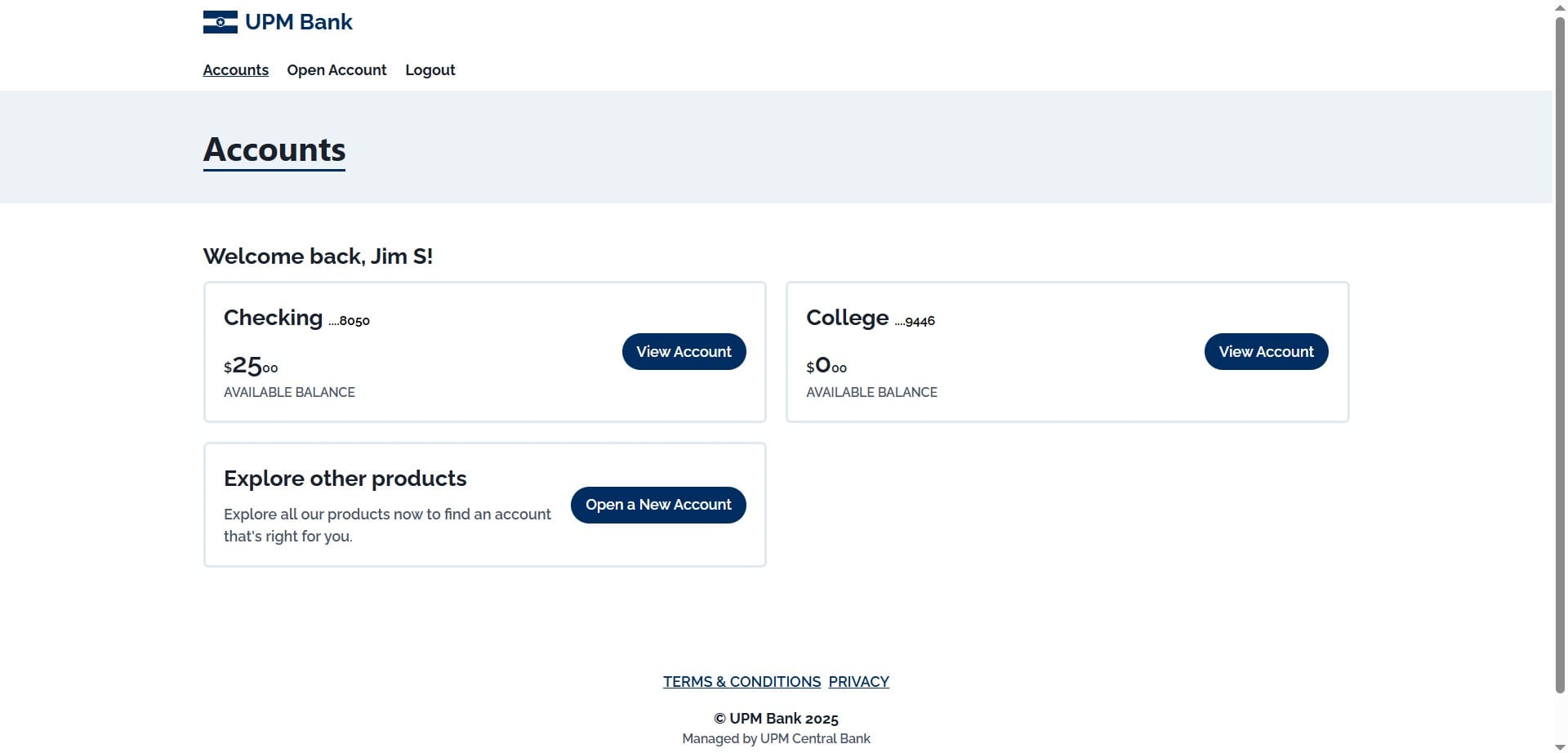
Task: View the College account ending 9446
Action: tap(1266, 351)
